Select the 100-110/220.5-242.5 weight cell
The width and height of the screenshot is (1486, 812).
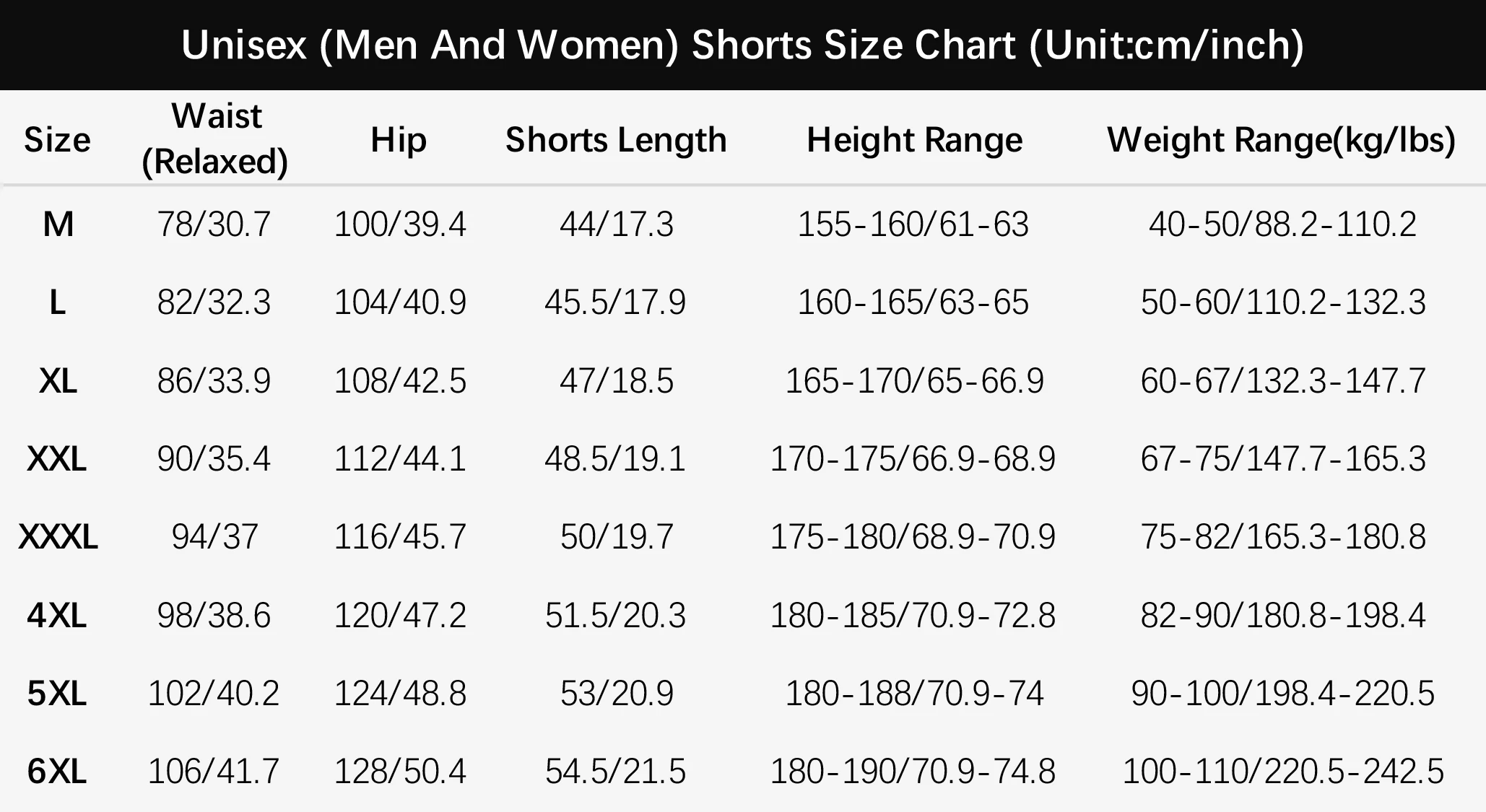1283,772
